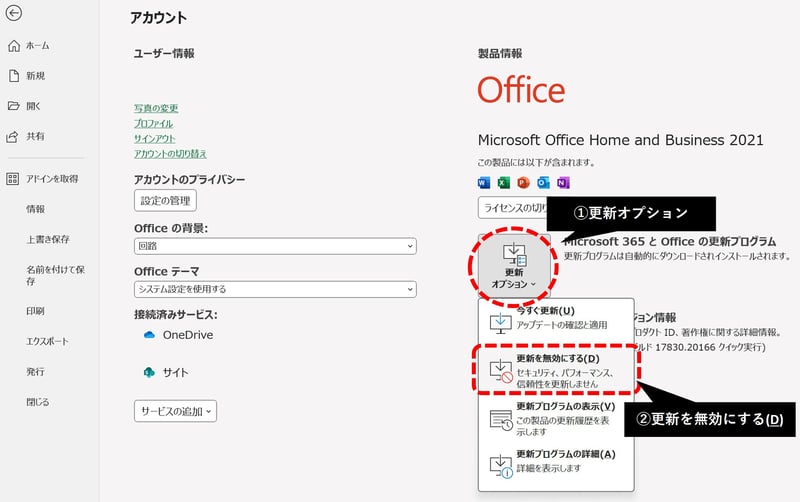This screenshot has width=800, height=502.
Task: Choose 閉じる in the sidebar
Action: click(x=38, y=402)
